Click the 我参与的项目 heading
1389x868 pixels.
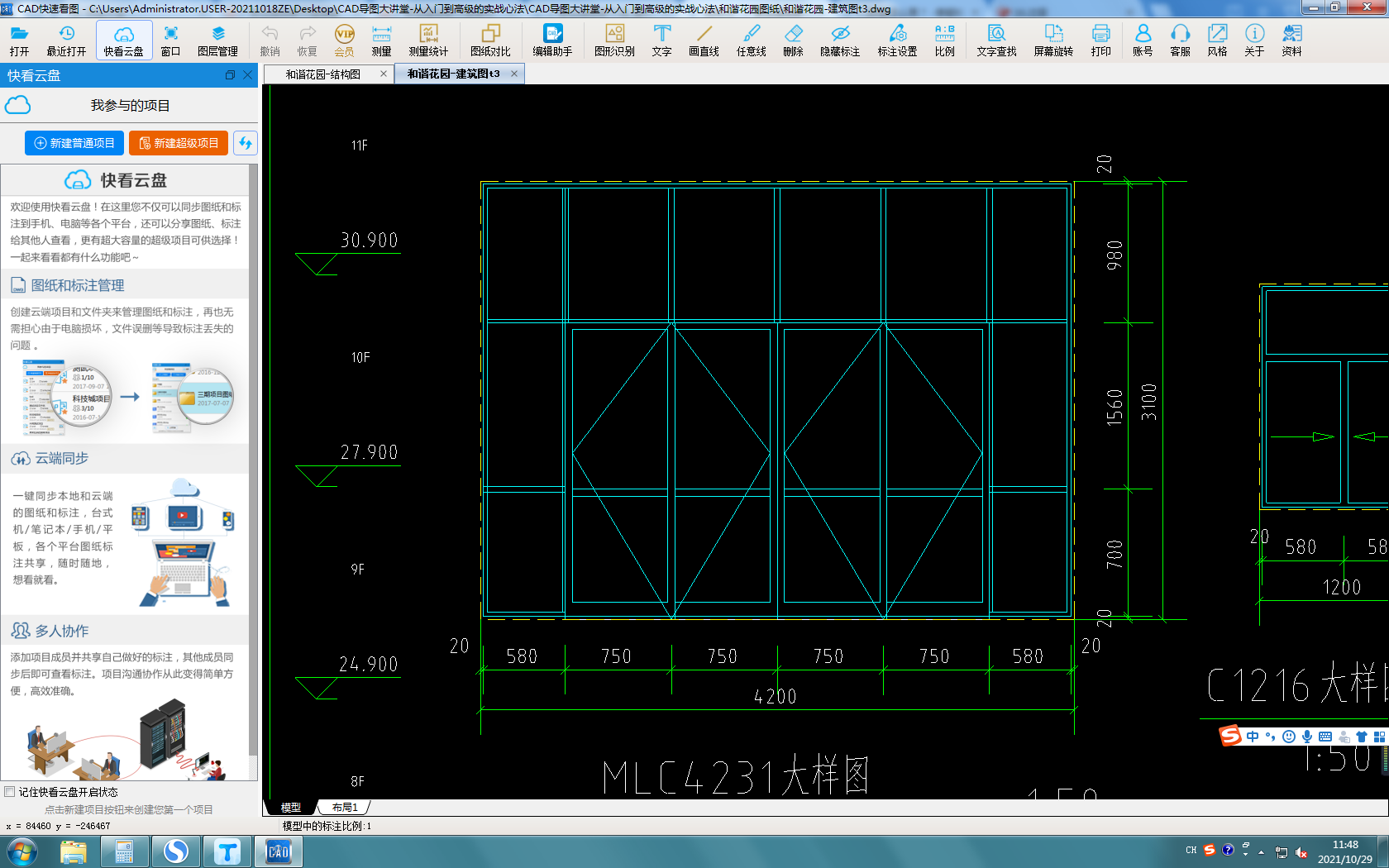click(130, 106)
